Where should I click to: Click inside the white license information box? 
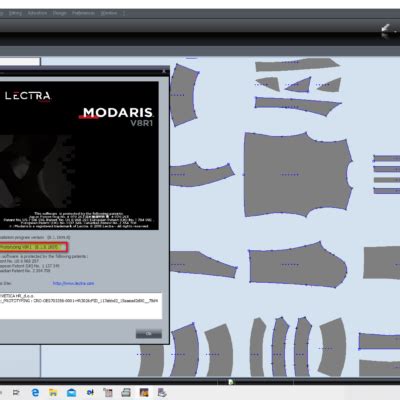coord(80,306)
